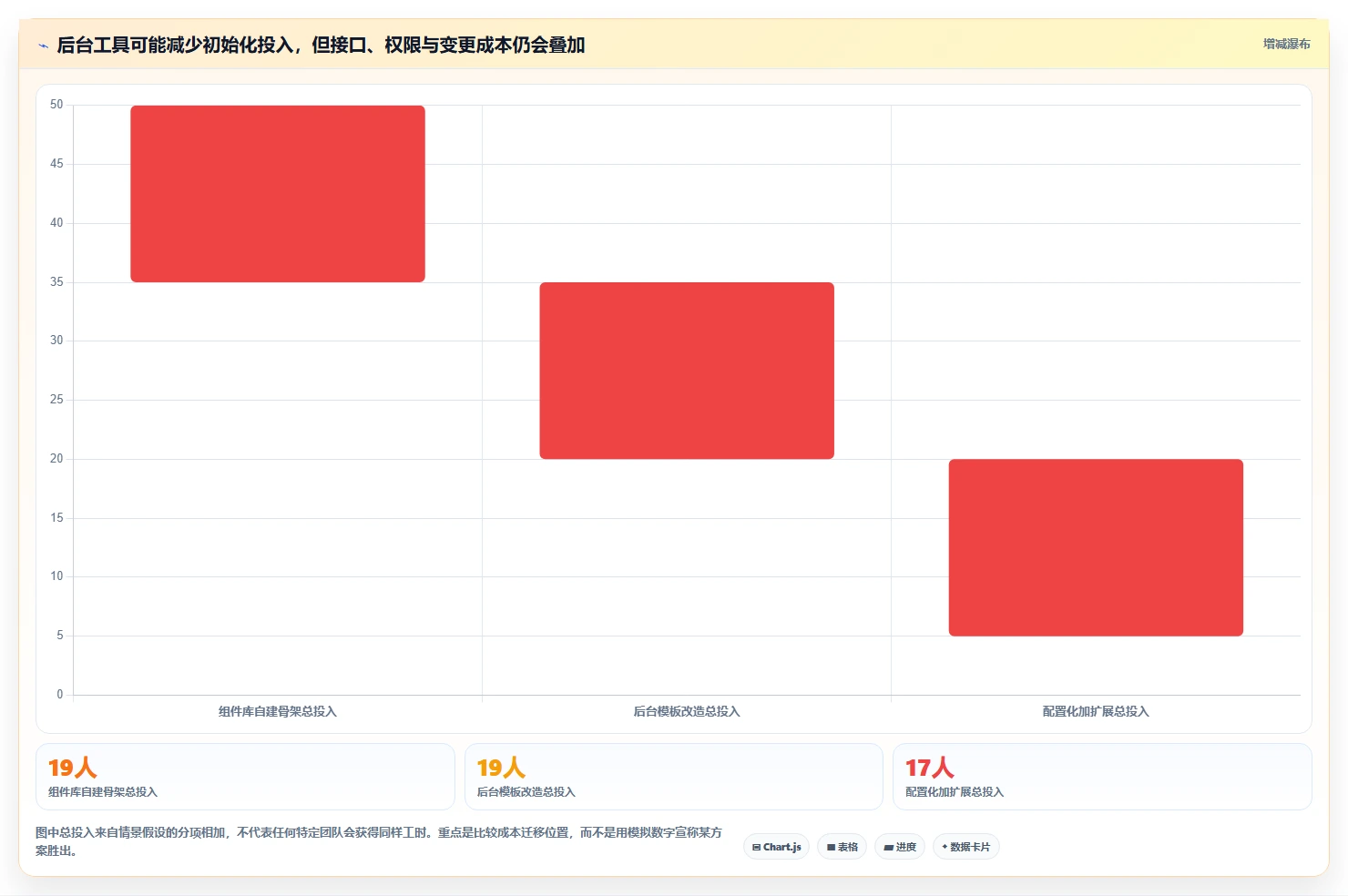Viewport: 1348px width, 896px height.
Task: Click the x-axis label 后台模板改造总投入
Action: (687, 711)
